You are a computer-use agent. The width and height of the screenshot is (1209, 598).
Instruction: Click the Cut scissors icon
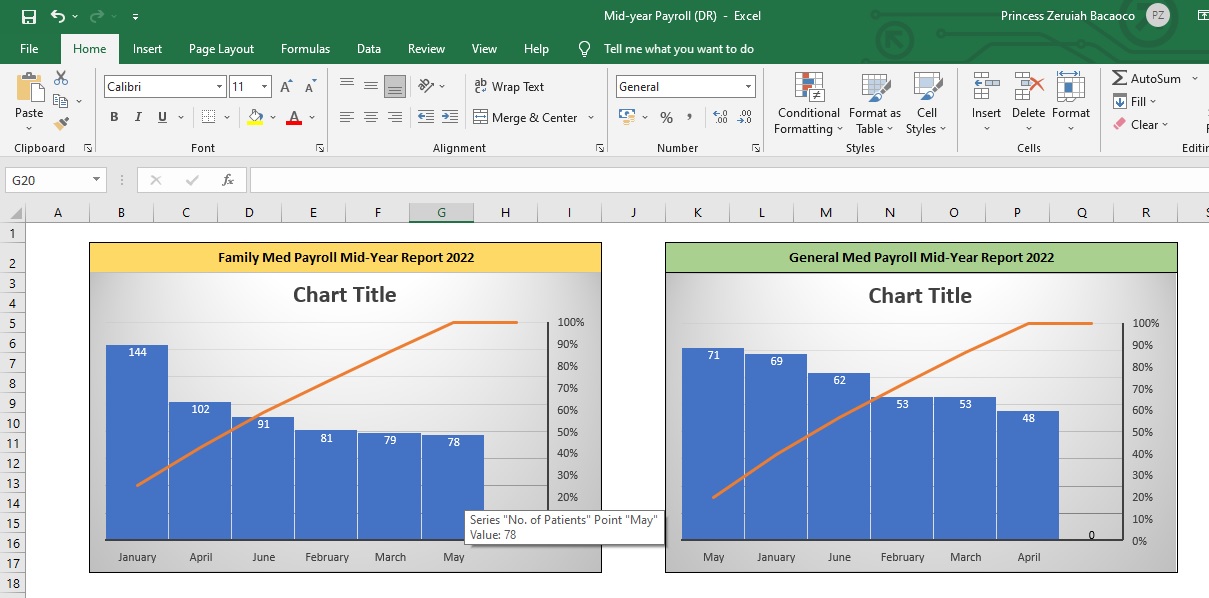click(x=61, y=78)
